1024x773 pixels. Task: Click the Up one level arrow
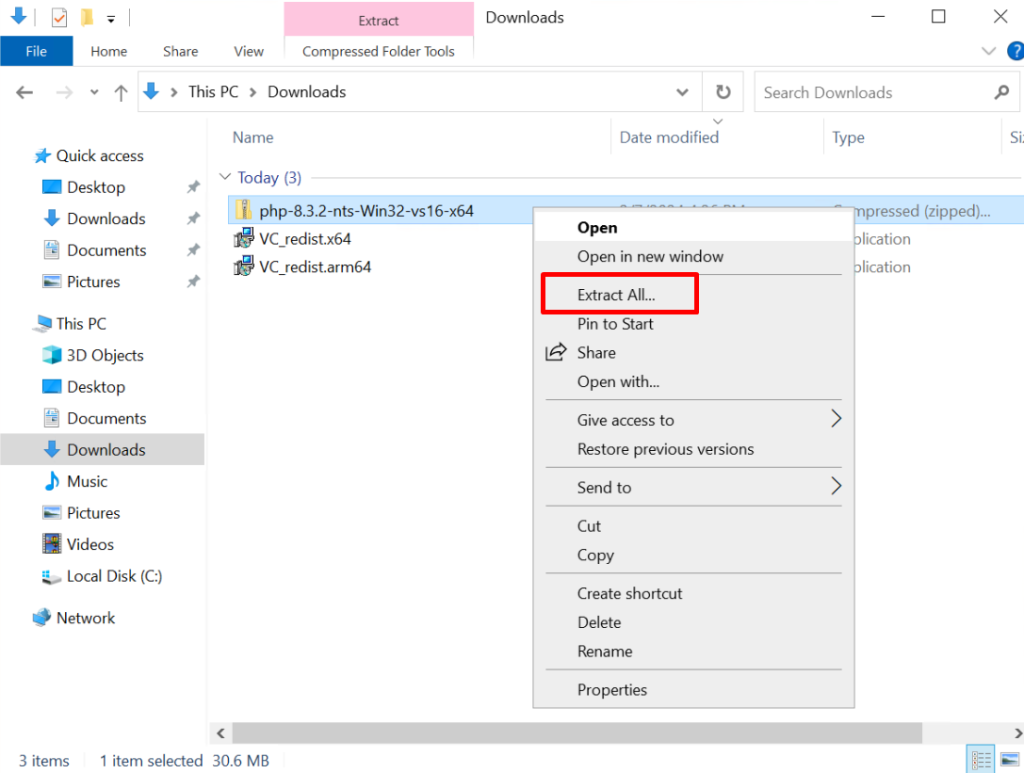[x=121, y=92]
